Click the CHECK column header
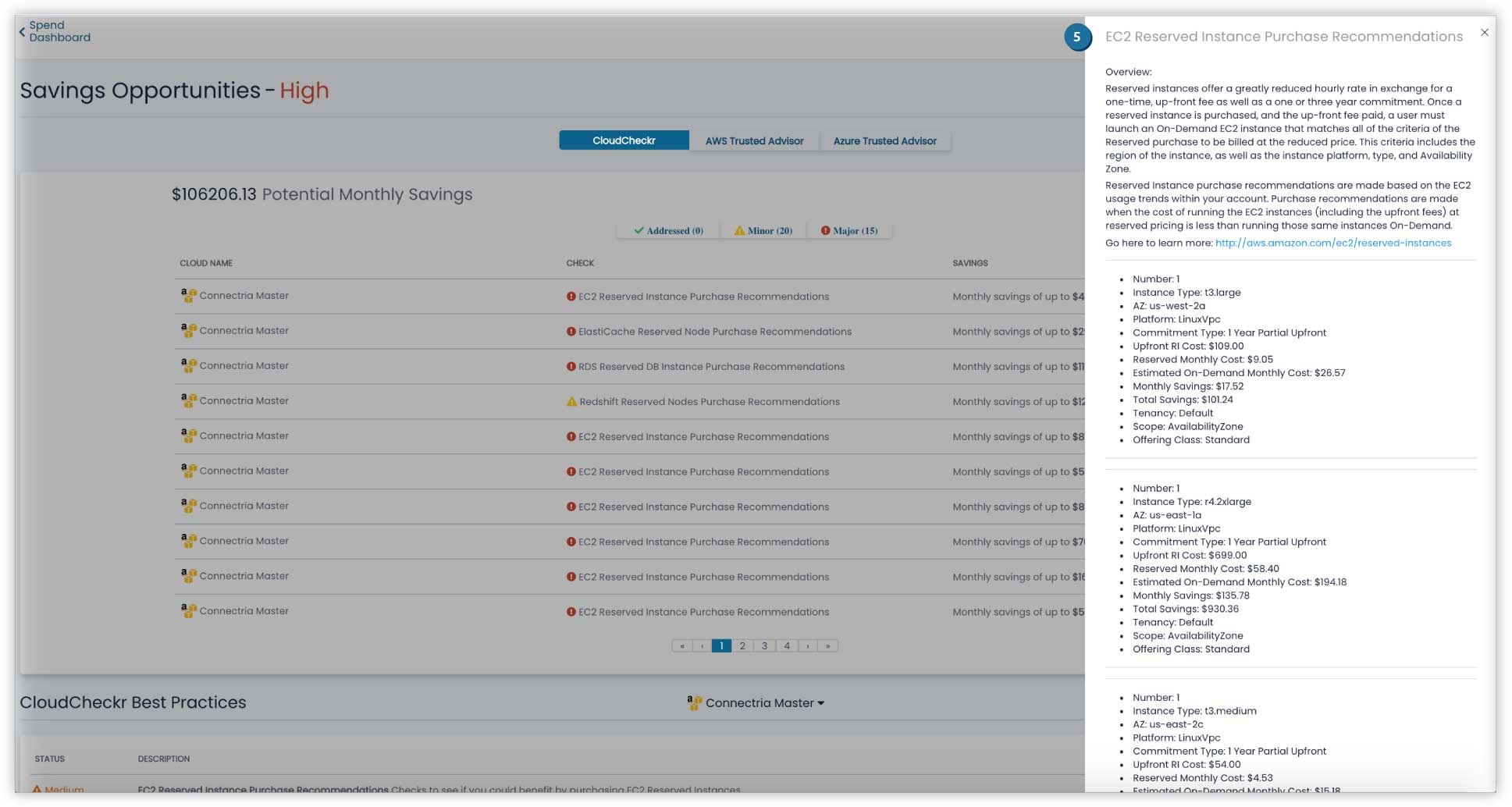This screenshot has height=807, width=1512. pyautogui.click(x=580, y=263)
